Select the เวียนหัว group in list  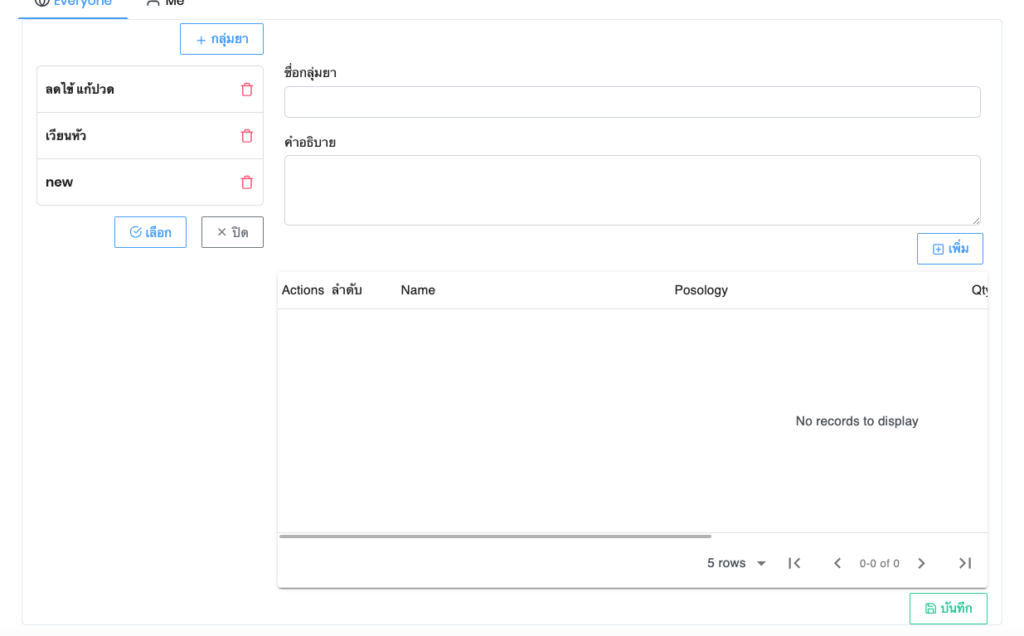point(66,136)
